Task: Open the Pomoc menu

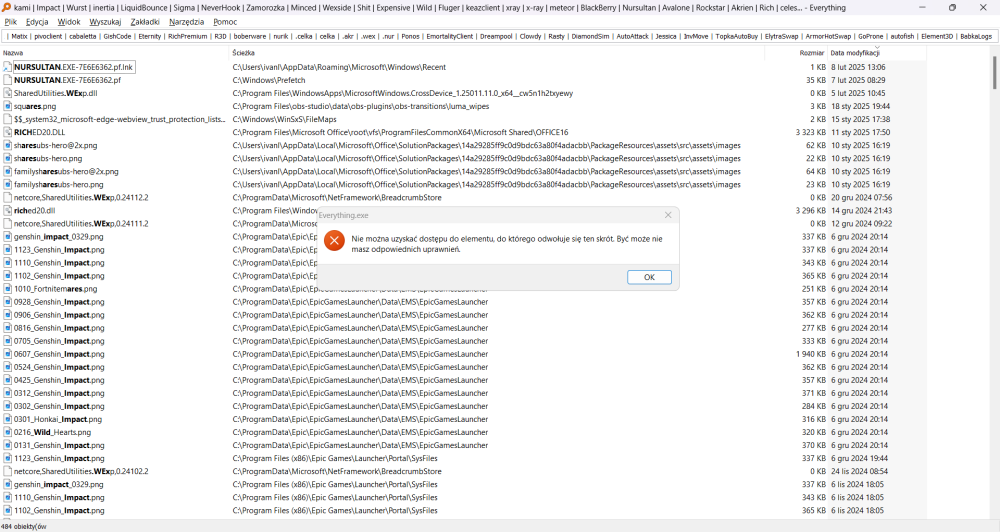Action: (225, 22)
